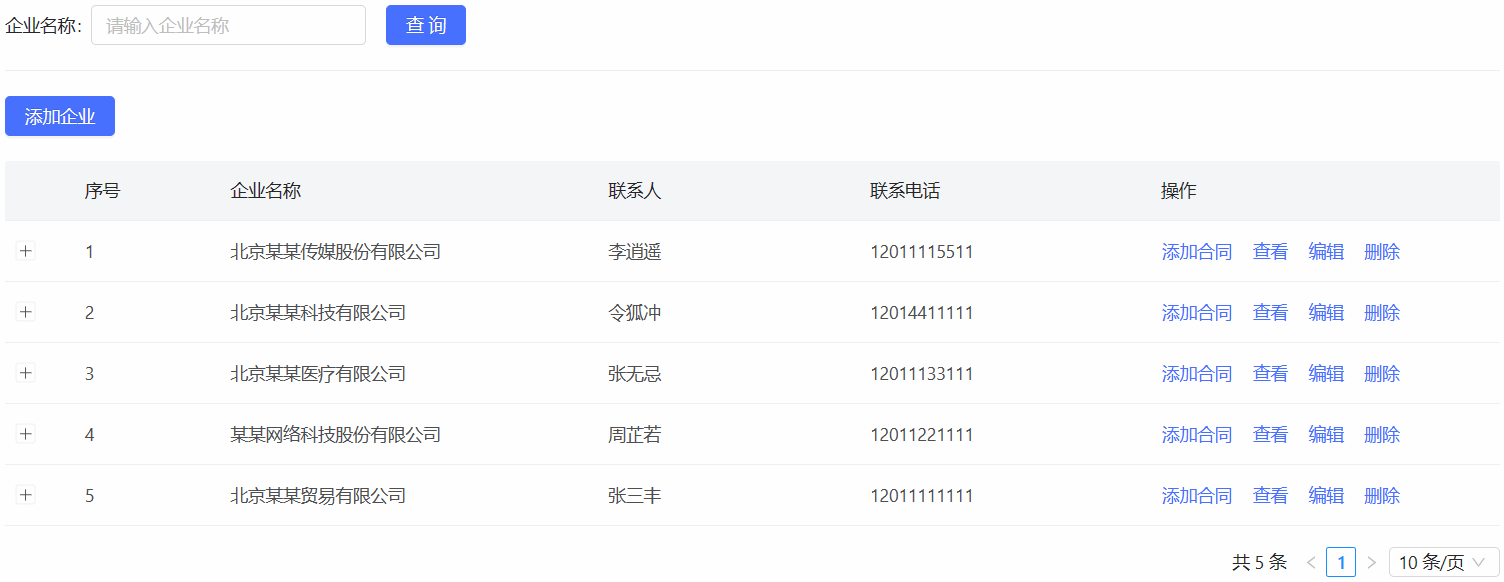This screenshot has height=582, width=1504.
Task: Click the 查询 search button
Action: 425,25
